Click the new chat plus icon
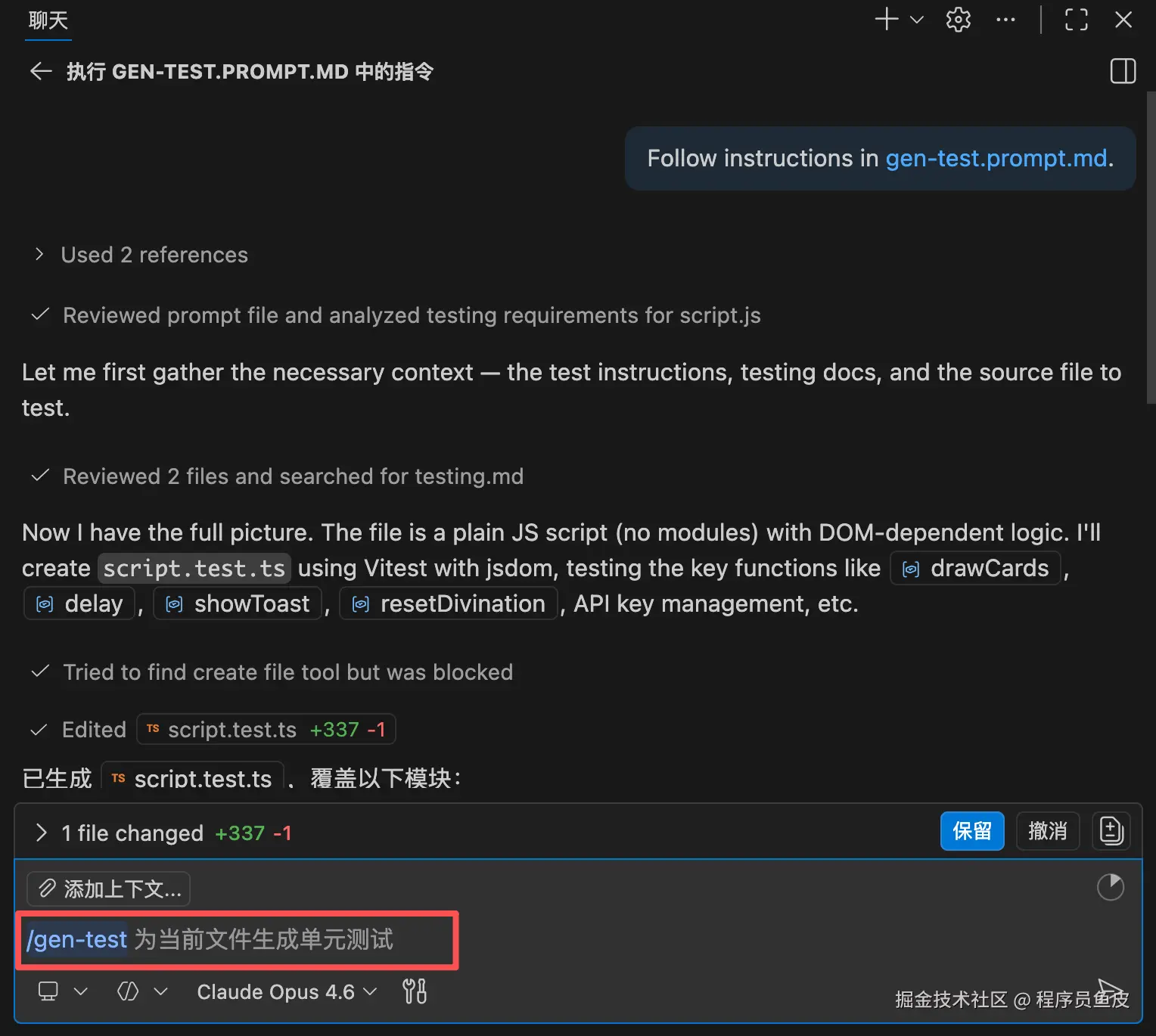 click(x=887, y=20)
